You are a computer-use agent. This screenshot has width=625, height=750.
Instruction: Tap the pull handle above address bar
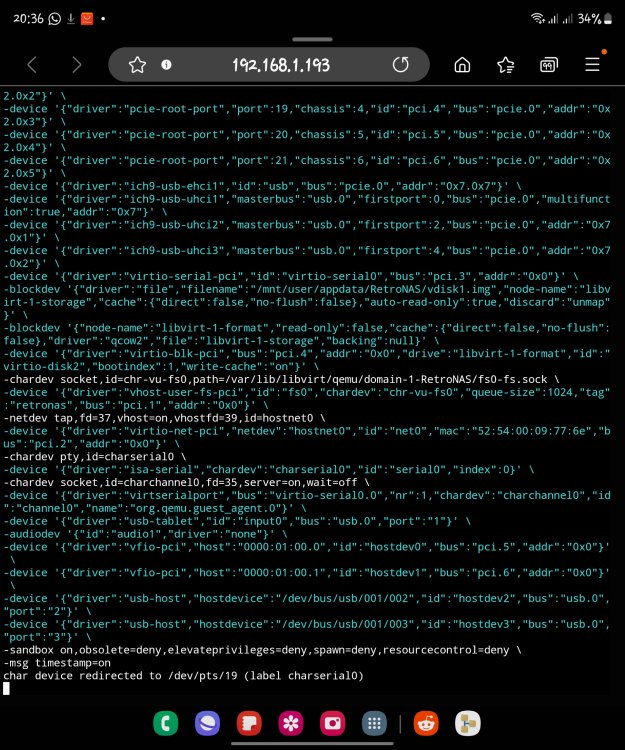pos(312,39)
